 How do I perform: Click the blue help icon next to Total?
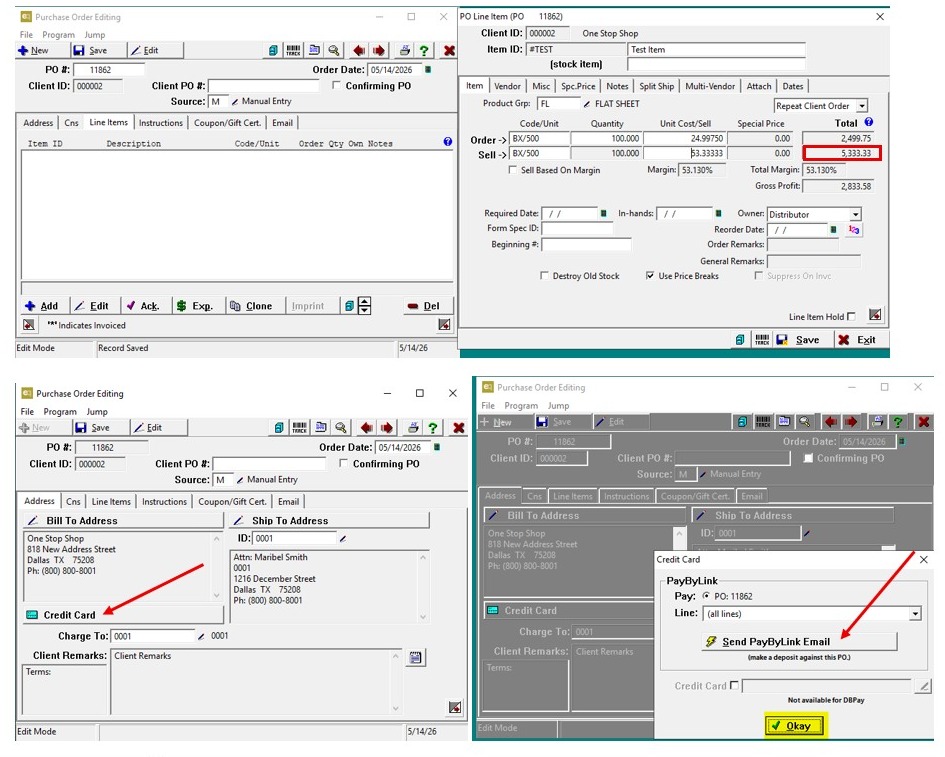click(868, 122)
